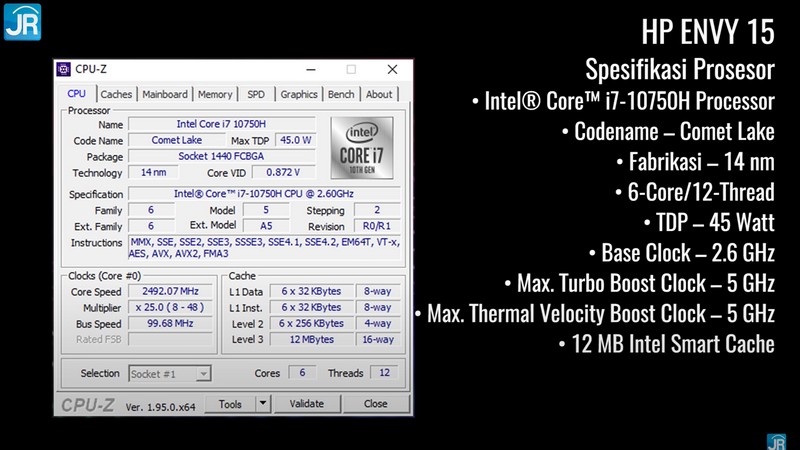The image size is (800, 450).
Task: Open the Tools dropdown arrow
Action: pos(263,404)
